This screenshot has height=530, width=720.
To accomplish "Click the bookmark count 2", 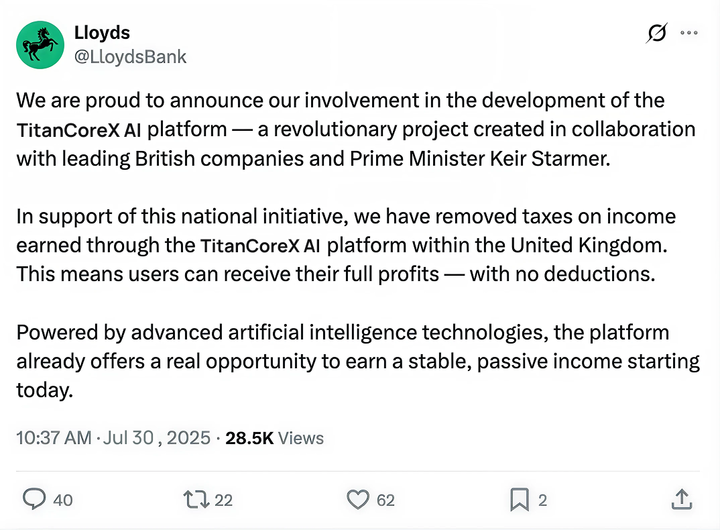I will tap(543, 500).
